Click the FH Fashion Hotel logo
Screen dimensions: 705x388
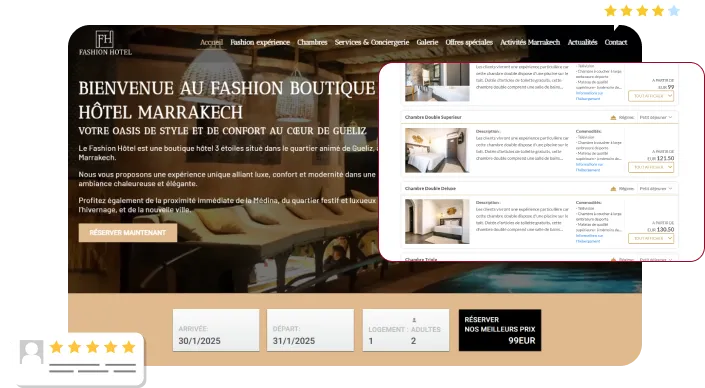pyautogui.click(x=105, y=43)
